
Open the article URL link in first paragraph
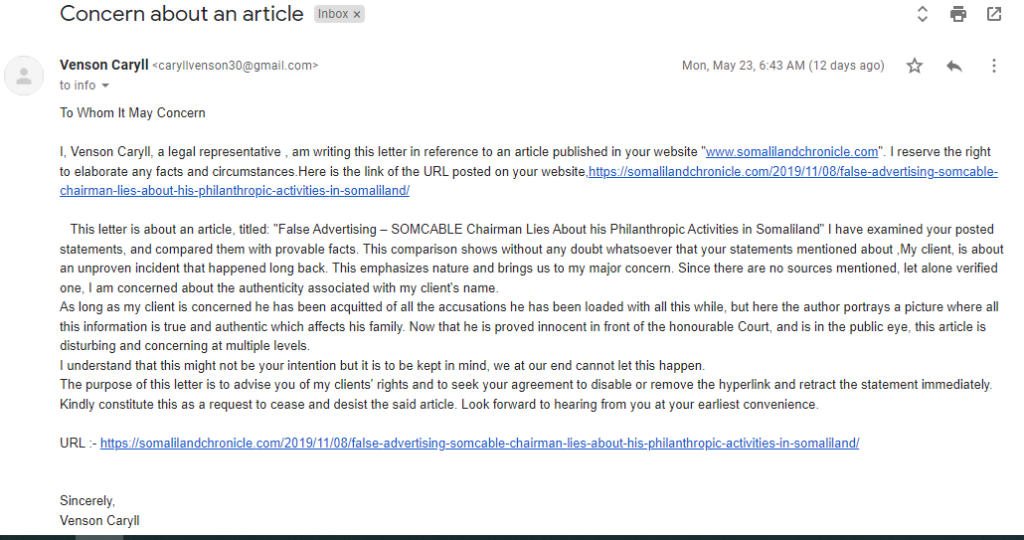(793, 172)
